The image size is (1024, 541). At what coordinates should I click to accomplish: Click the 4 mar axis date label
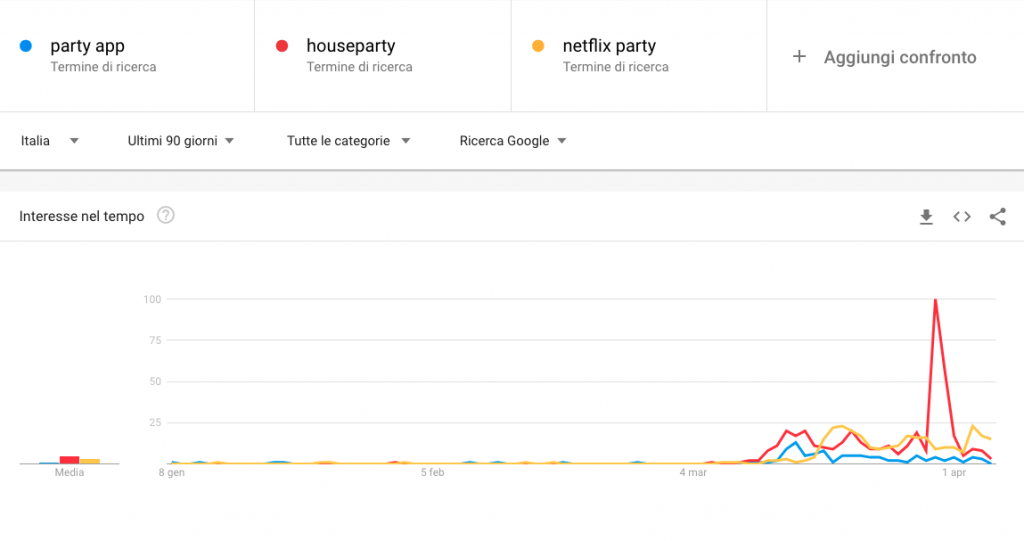[693, 472]
